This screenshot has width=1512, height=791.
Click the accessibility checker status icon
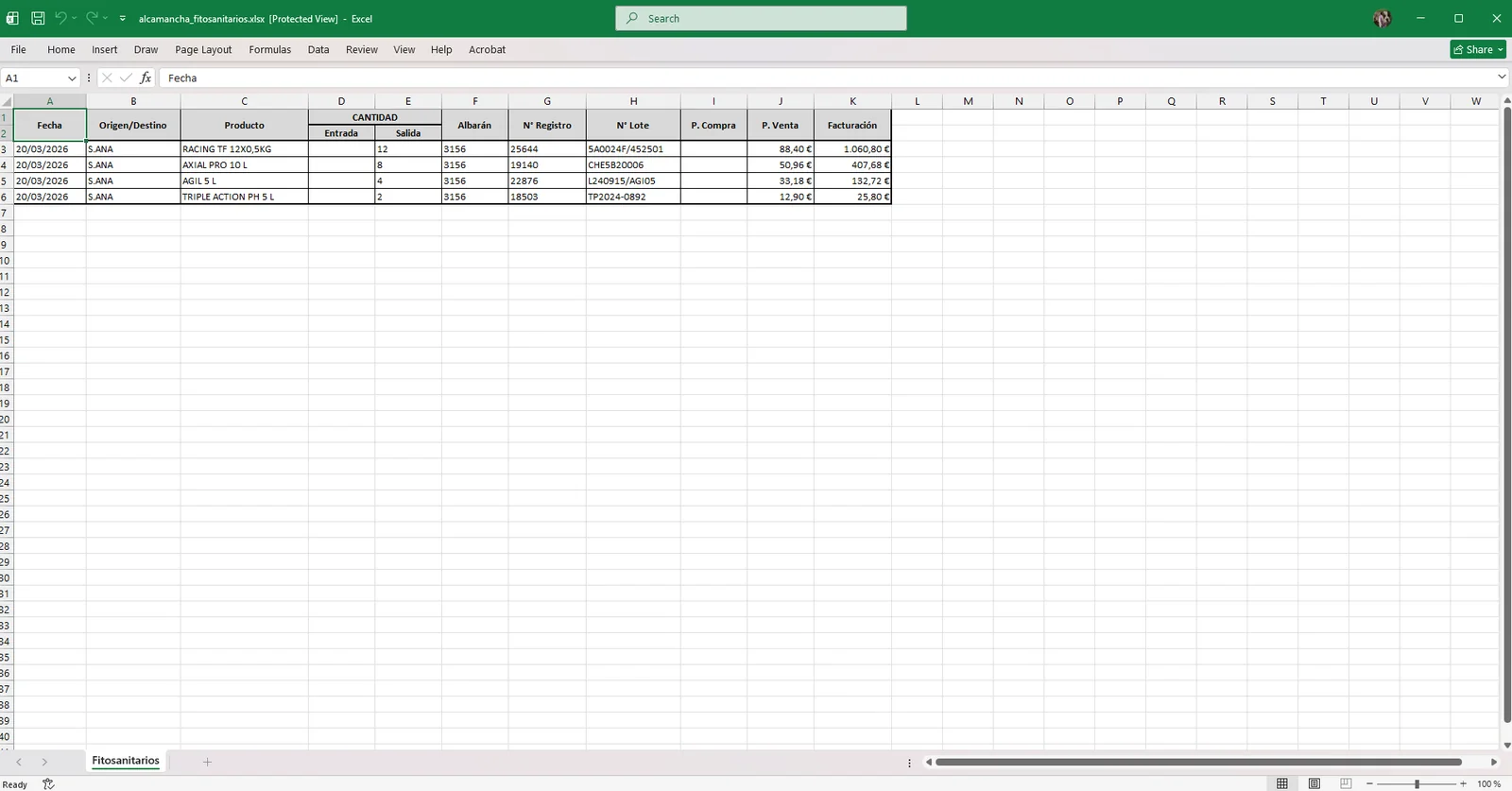48,783
